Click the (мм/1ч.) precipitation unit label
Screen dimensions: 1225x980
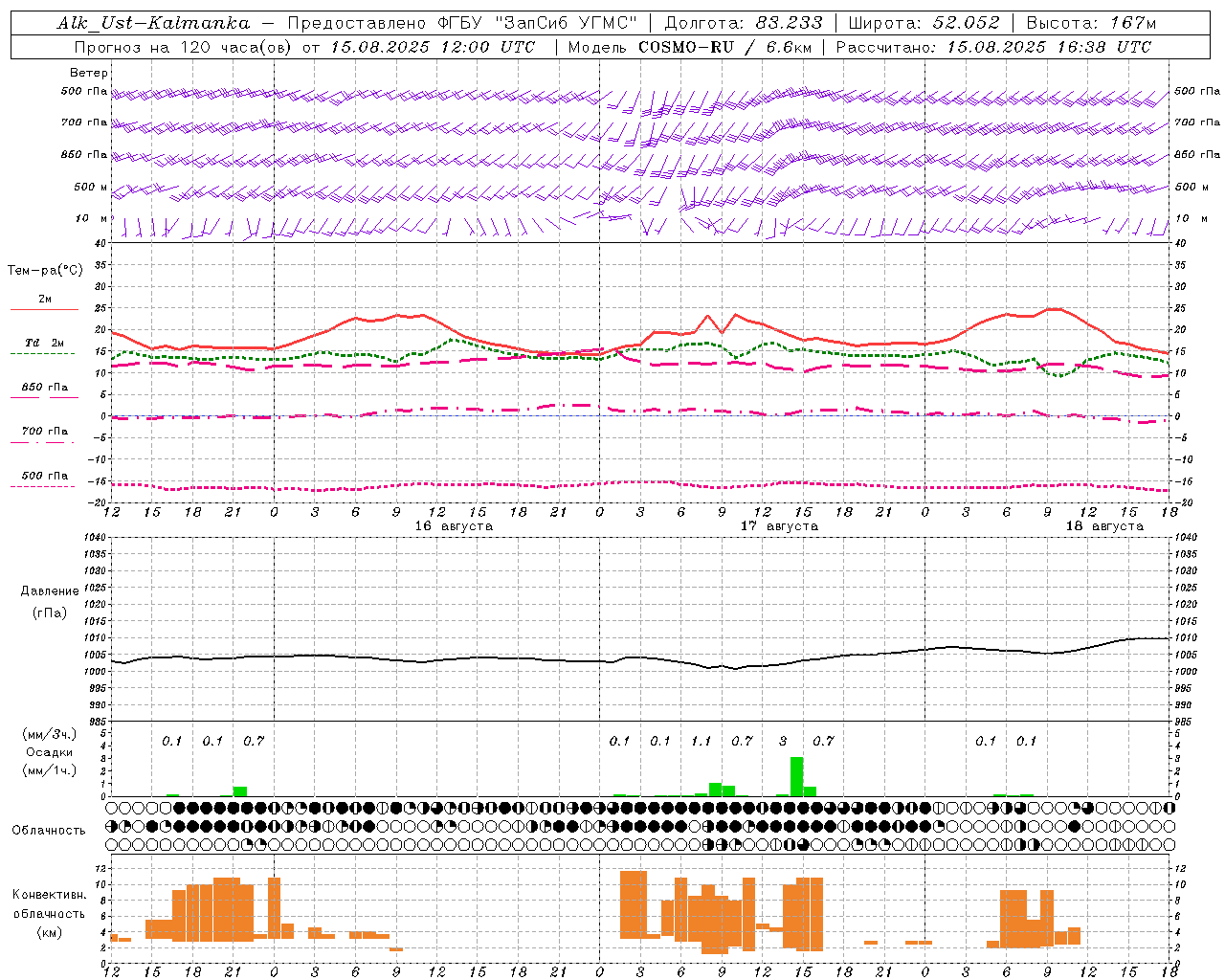[x=50, y=770]
